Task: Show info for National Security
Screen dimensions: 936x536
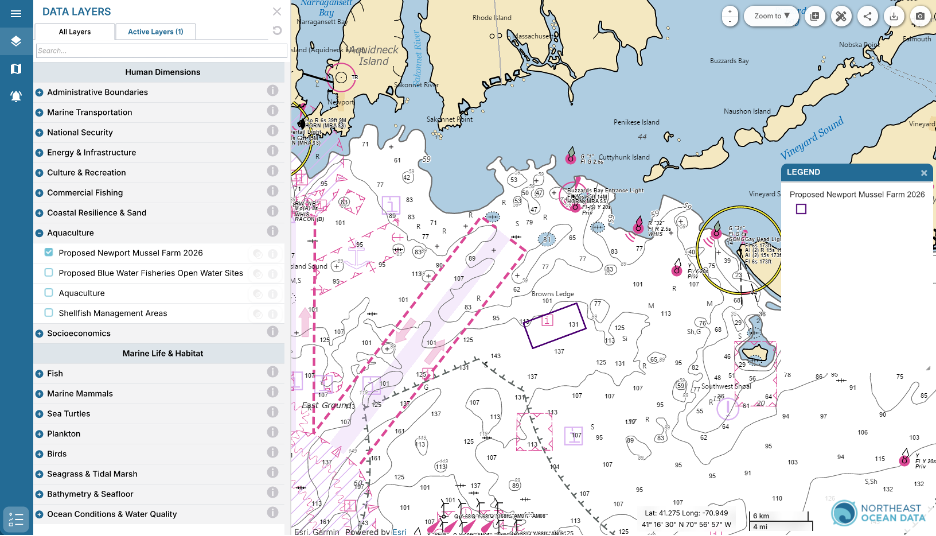Action: click(x=273, y=131)
